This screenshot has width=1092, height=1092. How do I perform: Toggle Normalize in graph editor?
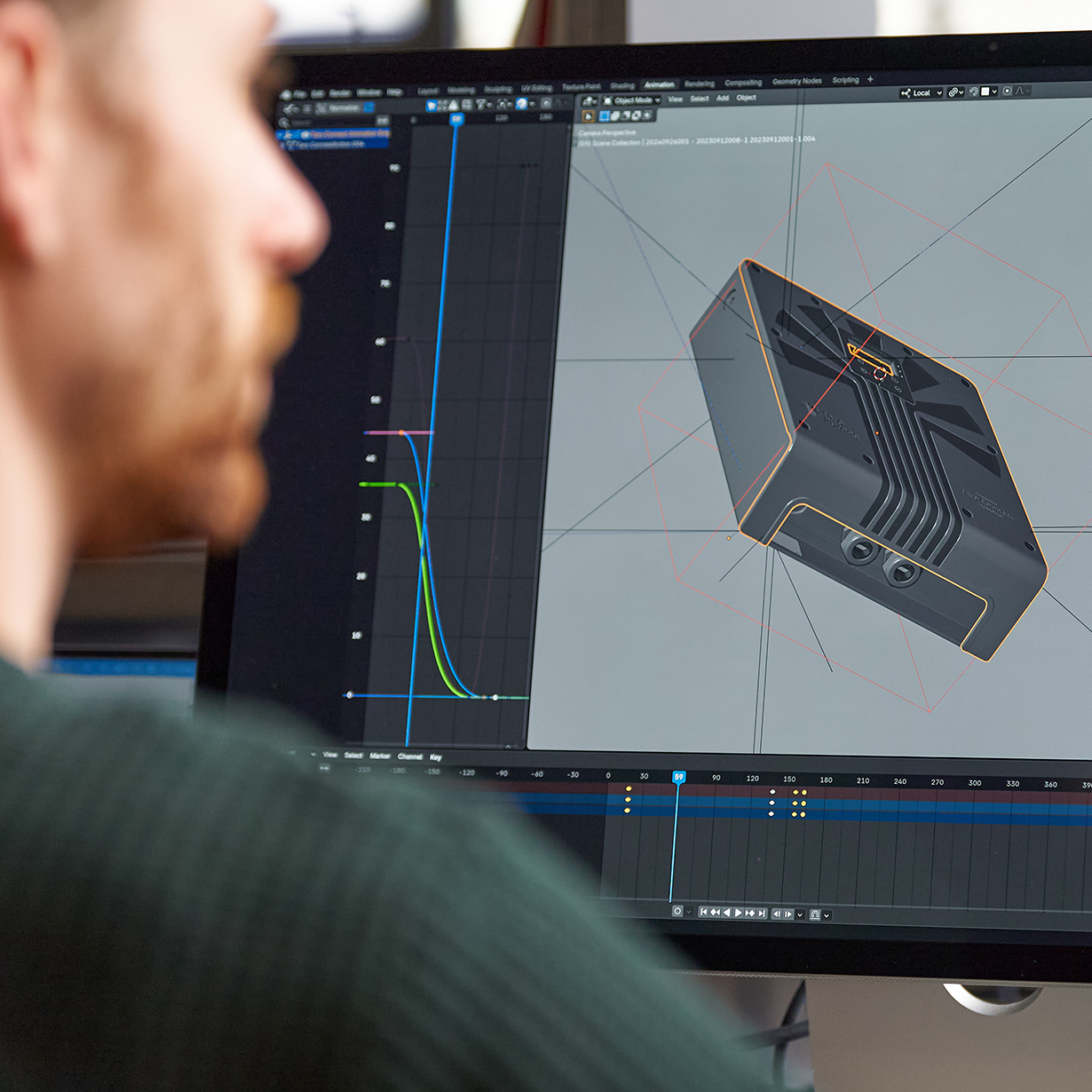tap(344, 107)
